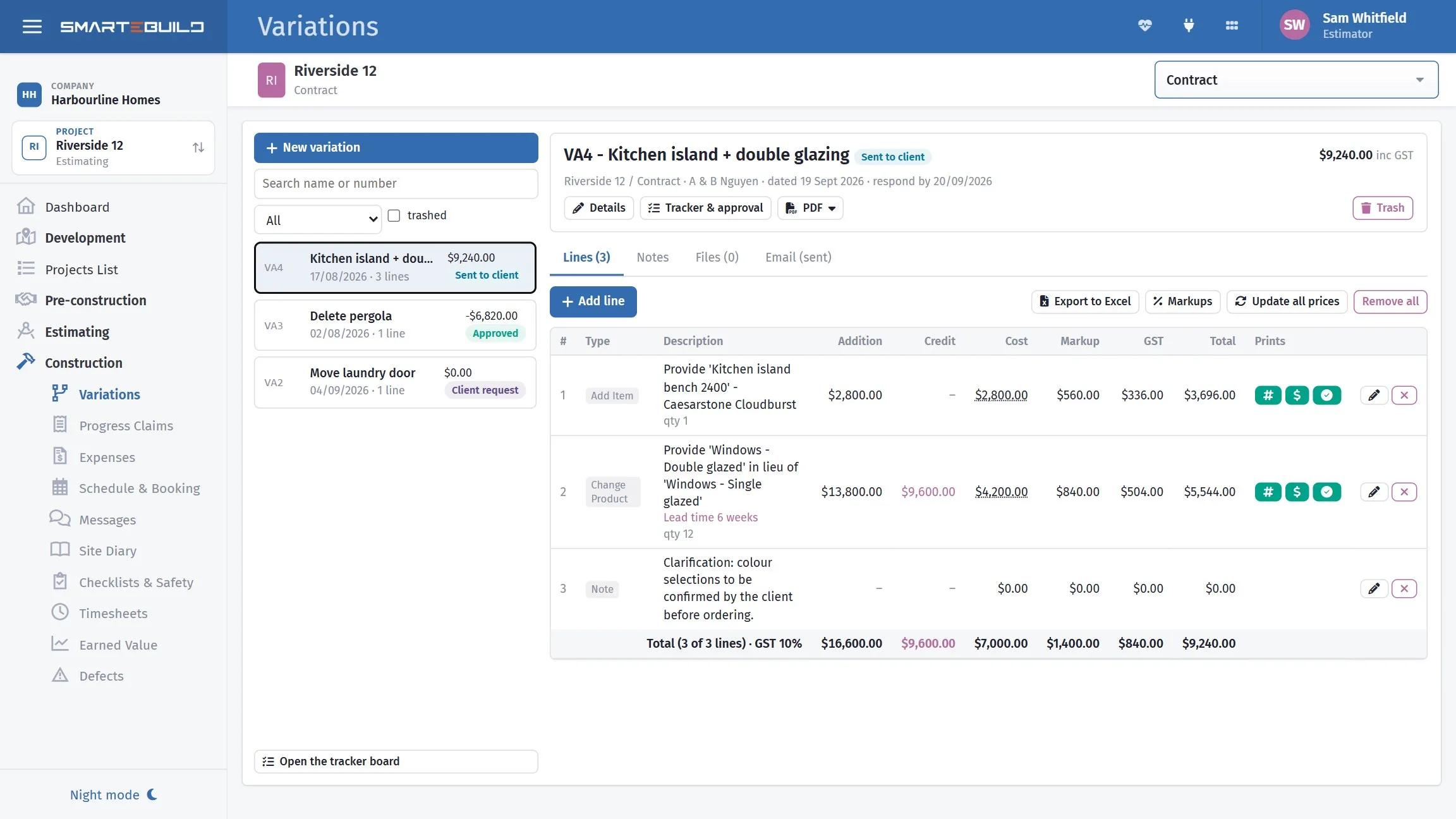Select the VA3 Delete pergola variation

click(395, 325)
